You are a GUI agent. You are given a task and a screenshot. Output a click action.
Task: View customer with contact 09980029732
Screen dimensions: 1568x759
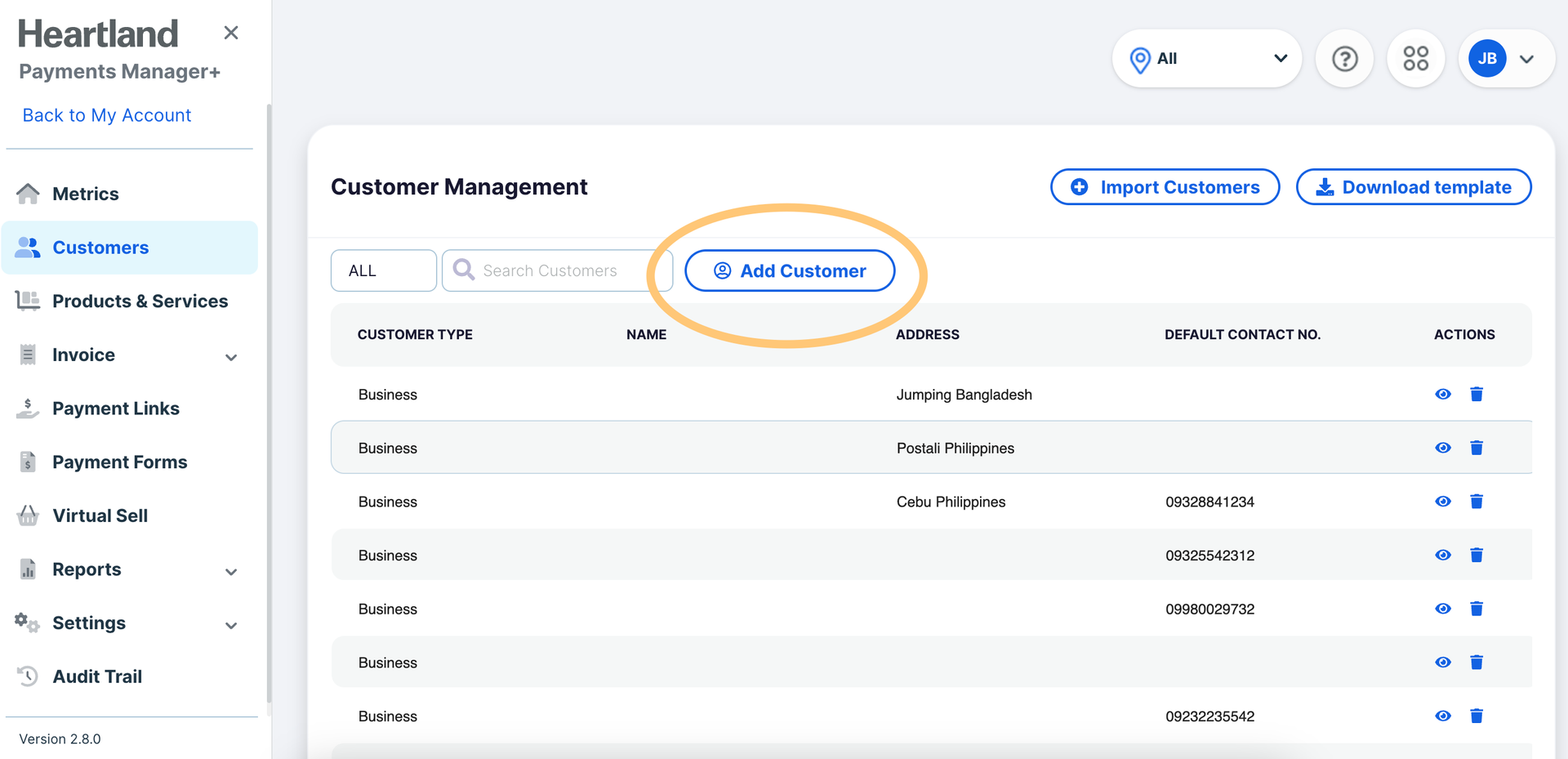click(1443, 609)
